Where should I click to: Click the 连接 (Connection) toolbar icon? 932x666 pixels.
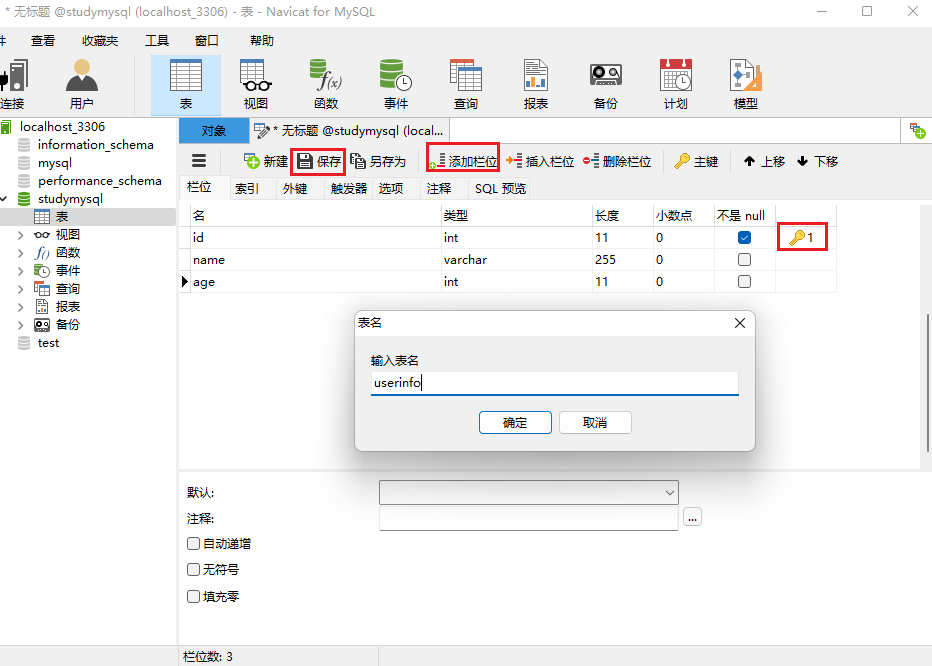[13, 84]
